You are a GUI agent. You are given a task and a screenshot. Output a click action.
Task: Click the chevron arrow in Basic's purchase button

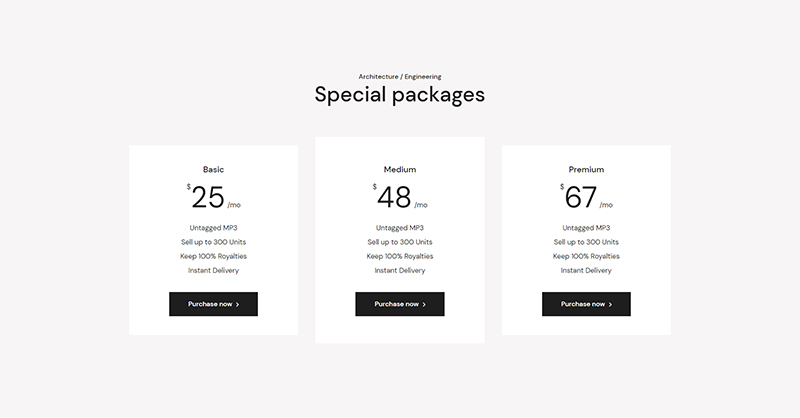(x=238, y=304)
